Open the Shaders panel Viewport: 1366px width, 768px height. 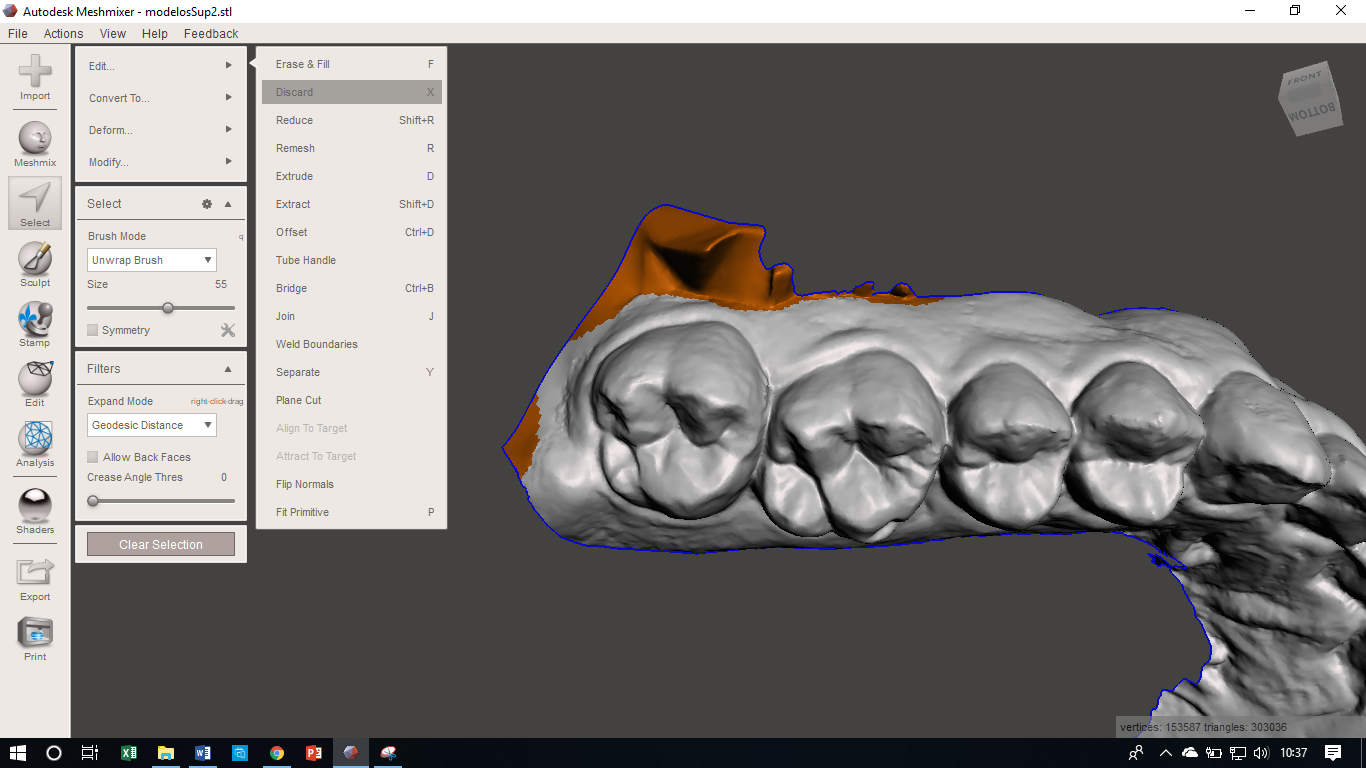(x=35, y=512)
